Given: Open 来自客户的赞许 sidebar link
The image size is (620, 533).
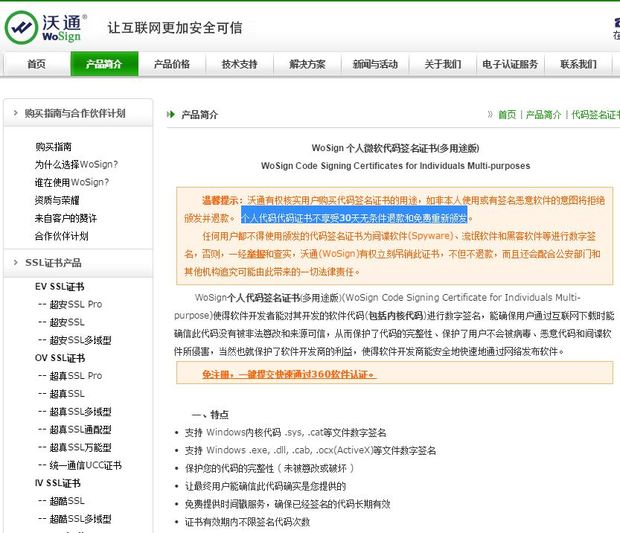Looking at the screenshot, I should [66, 218].
